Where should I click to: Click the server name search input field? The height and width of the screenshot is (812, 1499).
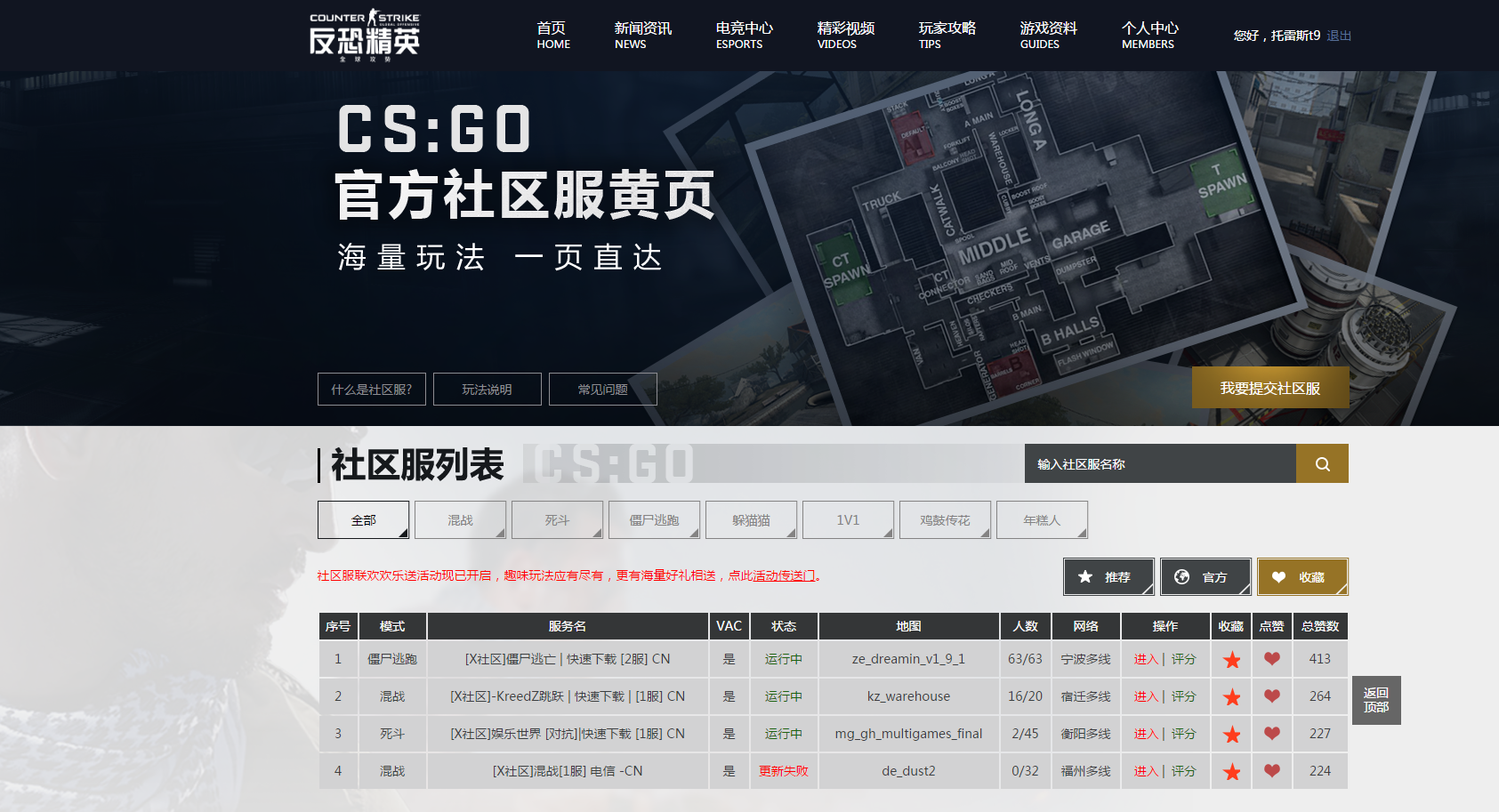coord(1160,463)
